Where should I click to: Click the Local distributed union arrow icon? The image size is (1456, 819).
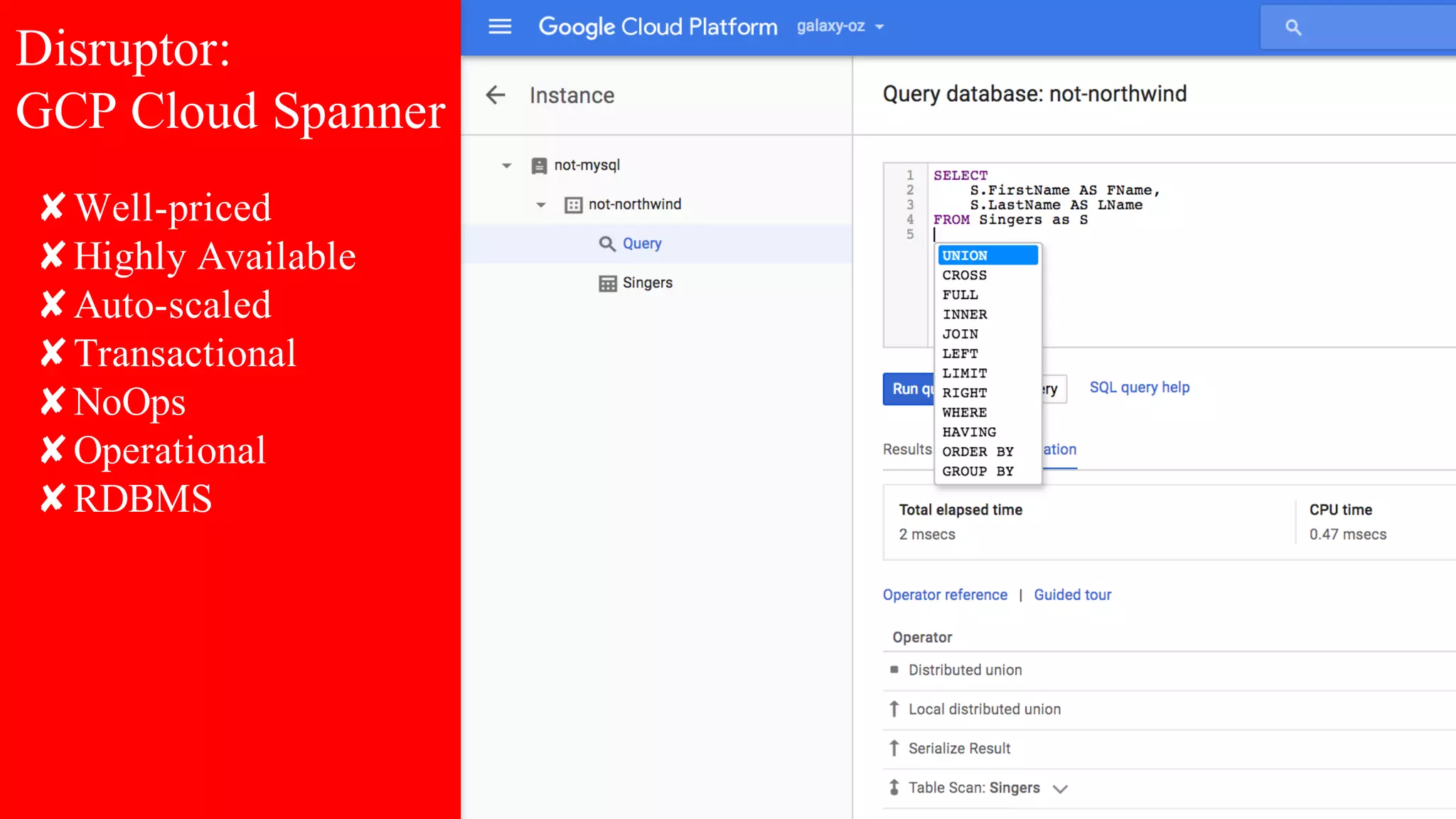[x=894, y=709]
